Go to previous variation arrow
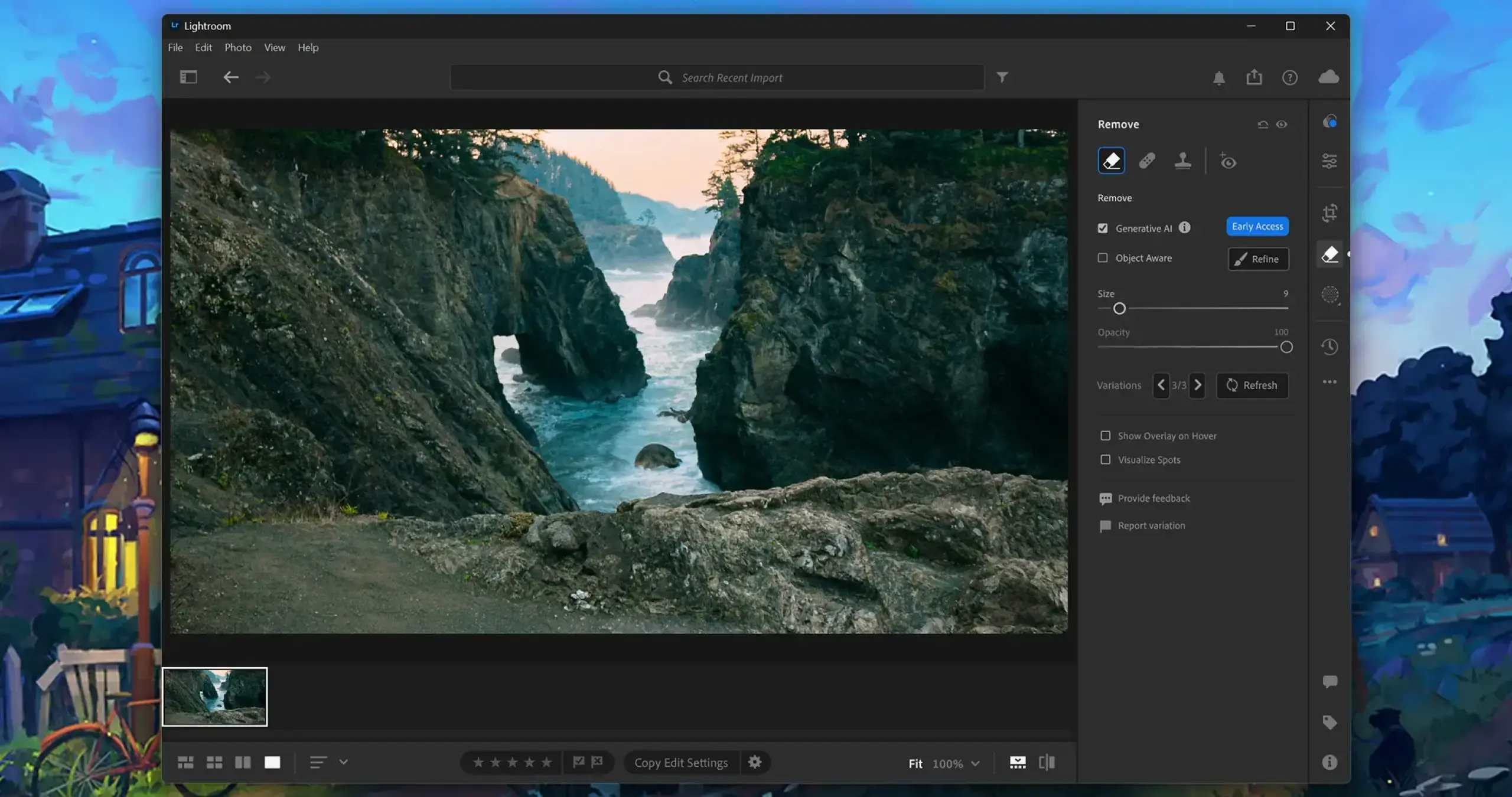1512x797 pixels. [x=1161, y=385]
